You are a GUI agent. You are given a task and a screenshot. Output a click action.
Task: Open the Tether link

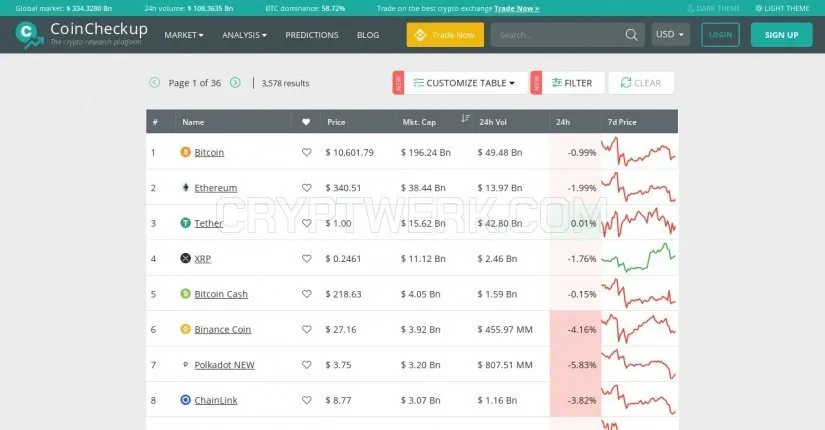(x=208, y=223)
